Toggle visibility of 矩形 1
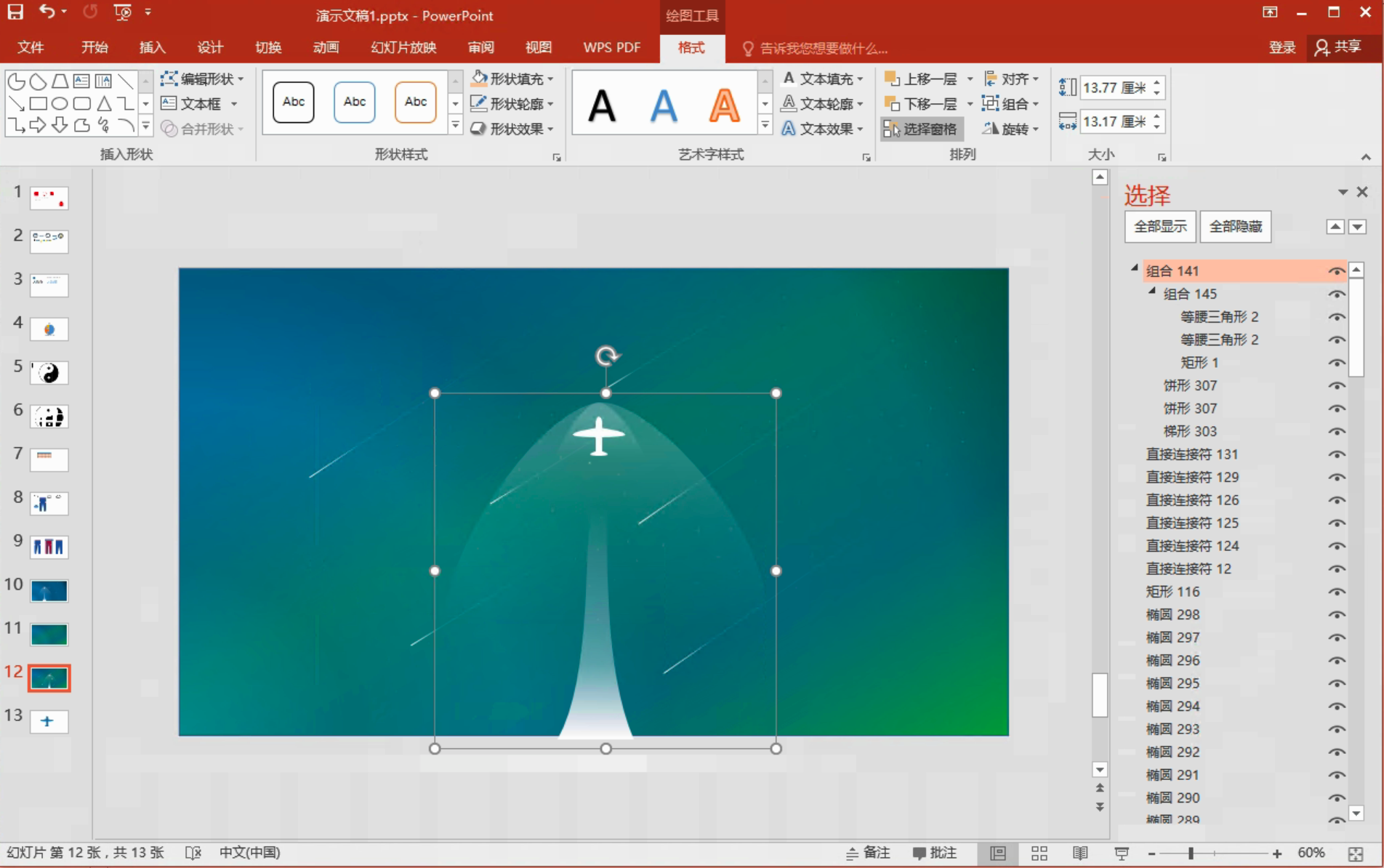The height and width of the screenshot is (868, 1384). (x=1336, y=363)
